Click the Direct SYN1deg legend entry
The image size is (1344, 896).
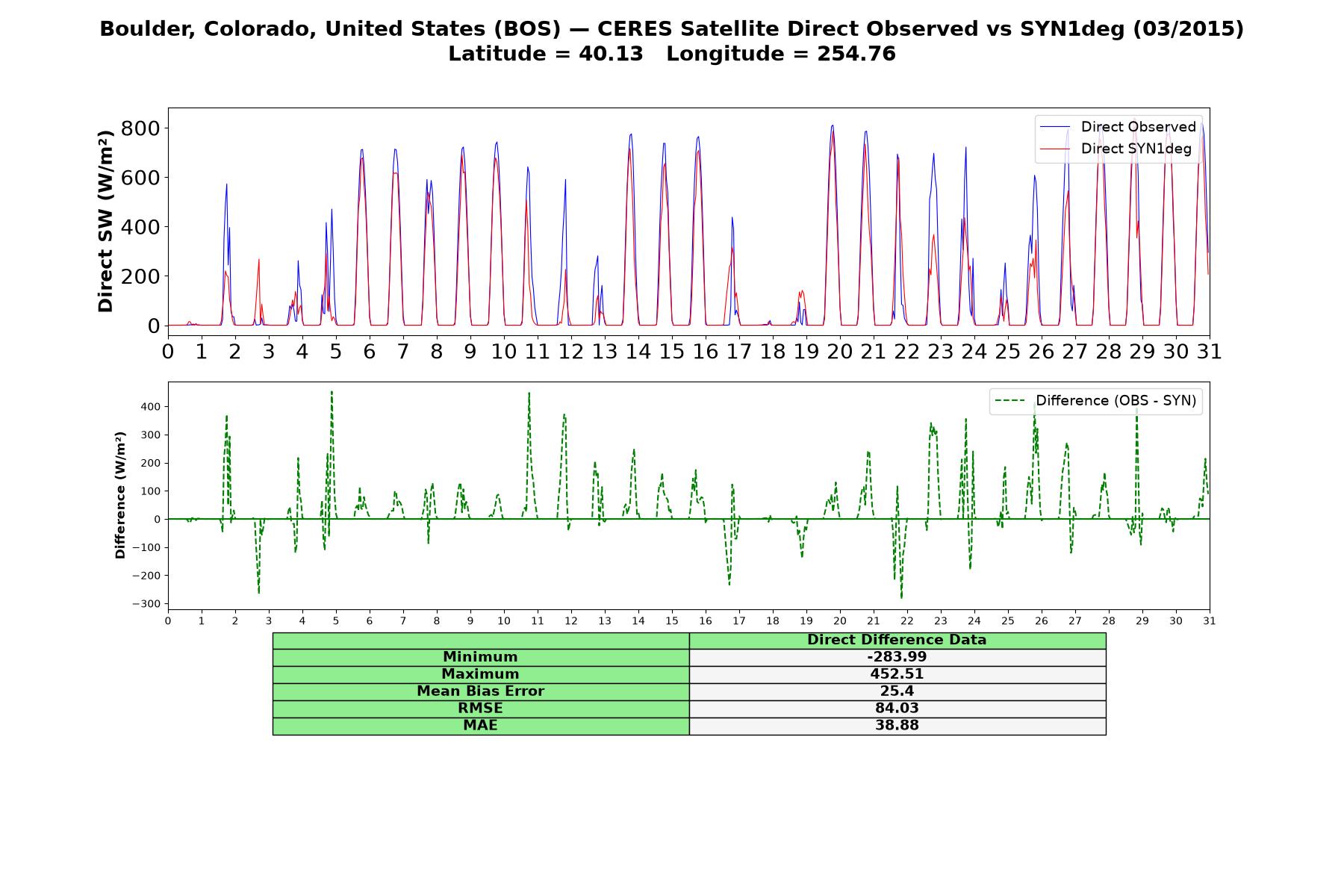(x=1116, y=149)
